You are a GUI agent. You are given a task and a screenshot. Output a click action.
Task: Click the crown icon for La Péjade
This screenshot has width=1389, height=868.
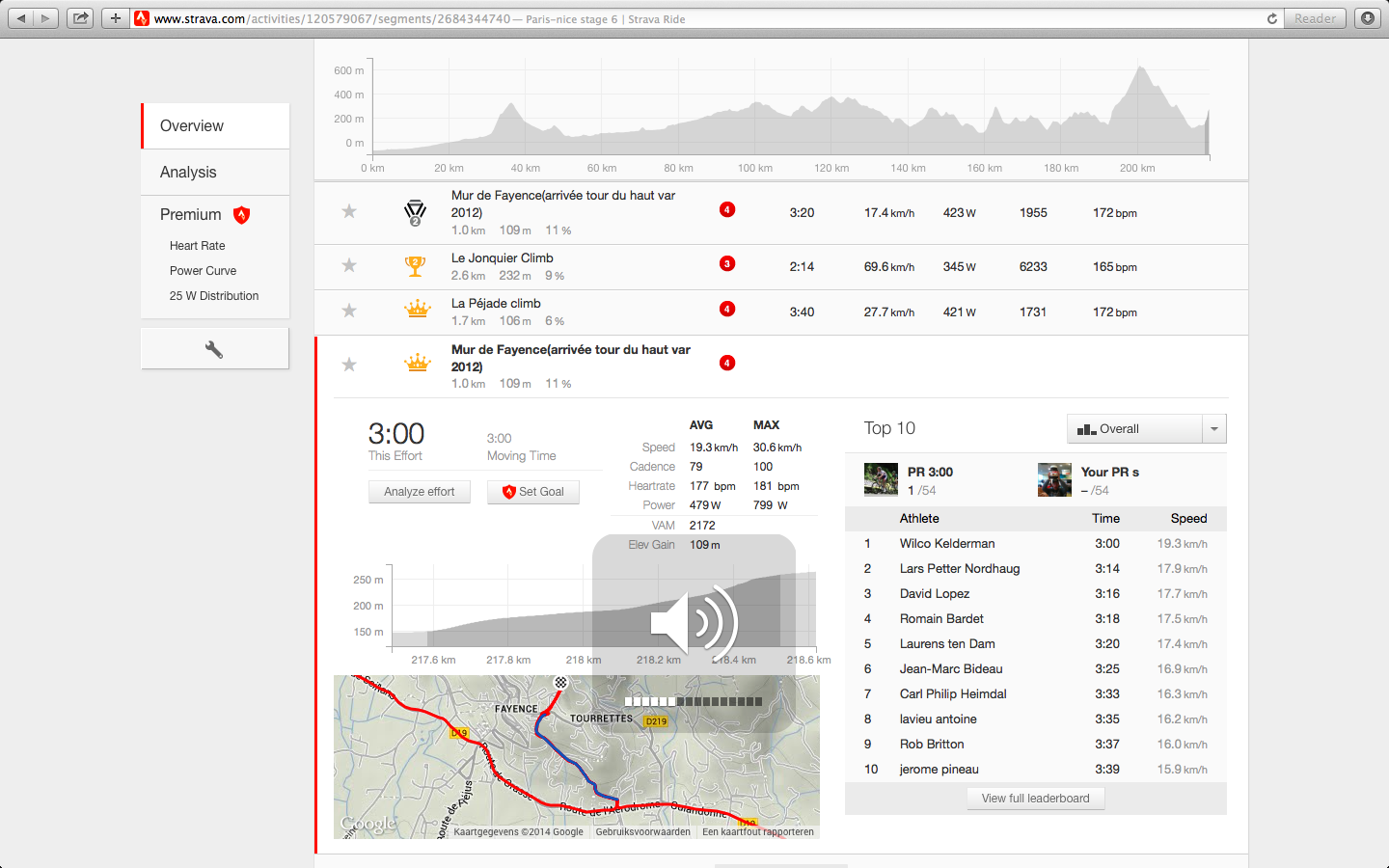(x=417, y=310)
